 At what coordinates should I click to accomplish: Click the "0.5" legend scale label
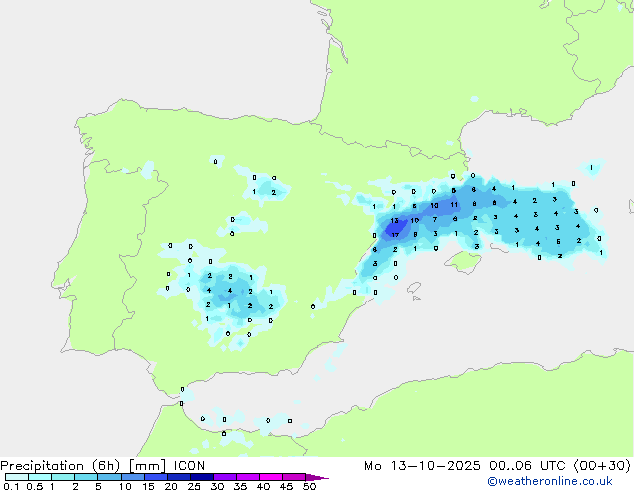[x=34, y=486]
